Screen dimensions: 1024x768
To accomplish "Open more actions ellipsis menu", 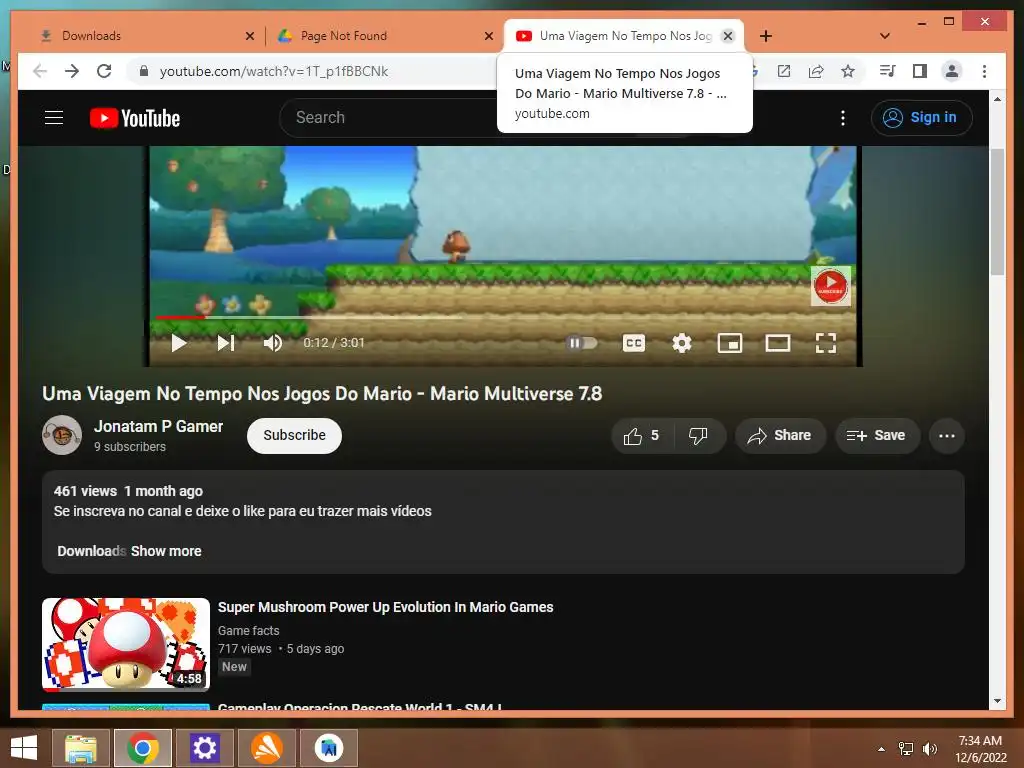I will point(946,436).
